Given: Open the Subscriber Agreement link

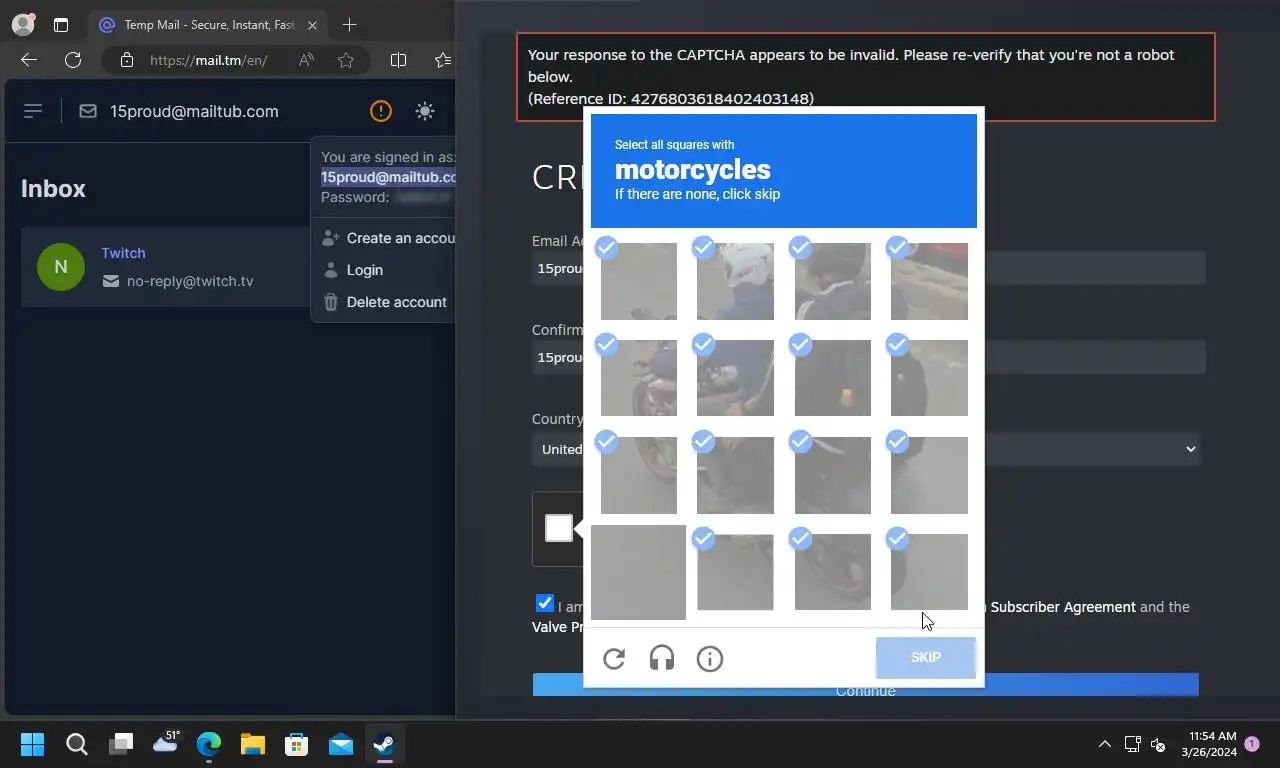Looking at the screenshot, I should pyautogui.click(x=1063, y=607).
